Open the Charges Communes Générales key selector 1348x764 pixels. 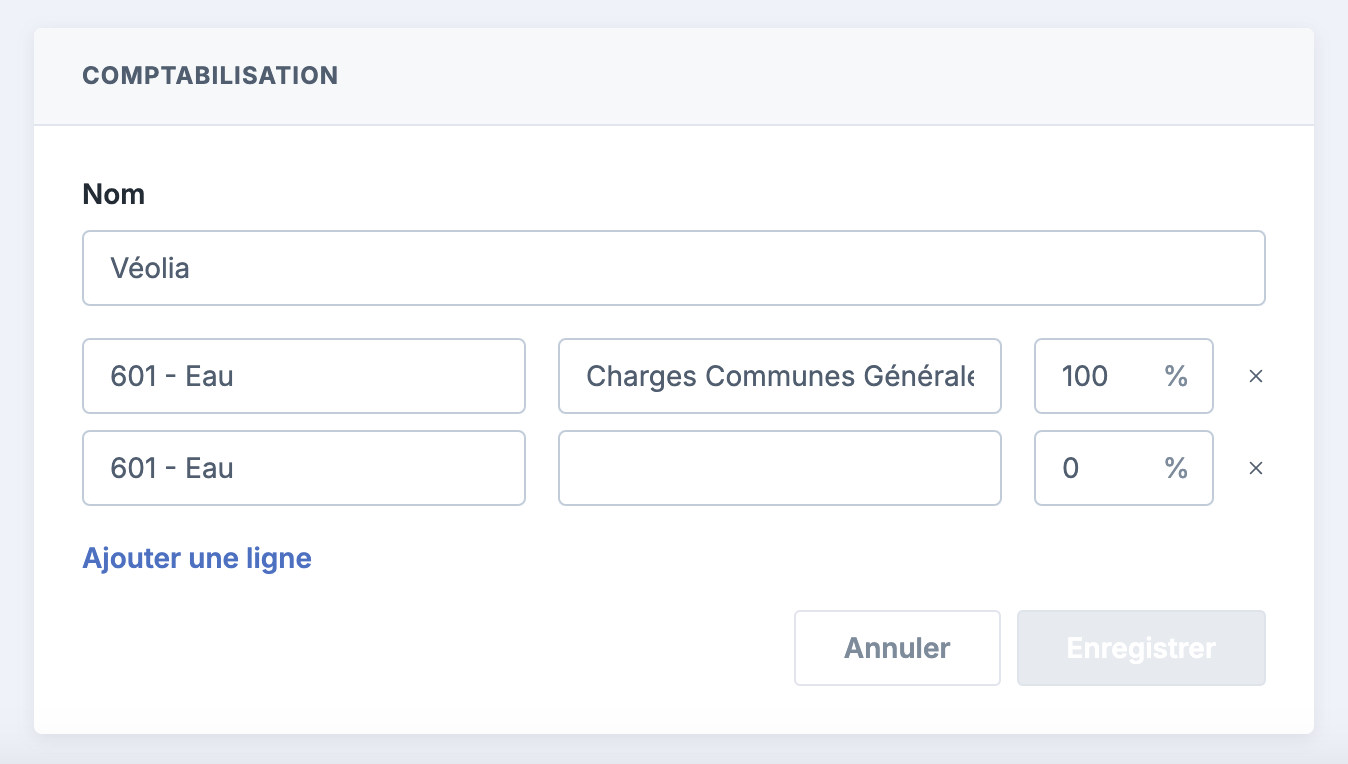pos(780,376)
